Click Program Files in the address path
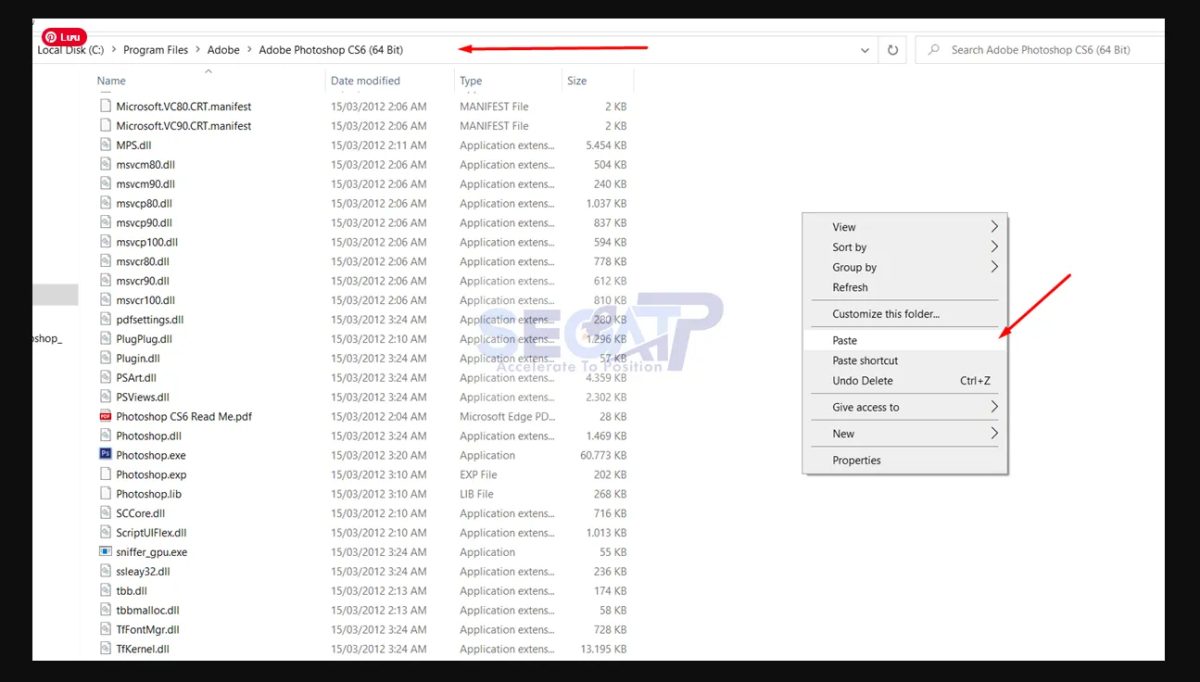This screenshot has width=1200, height=682. tap(155, 50)
